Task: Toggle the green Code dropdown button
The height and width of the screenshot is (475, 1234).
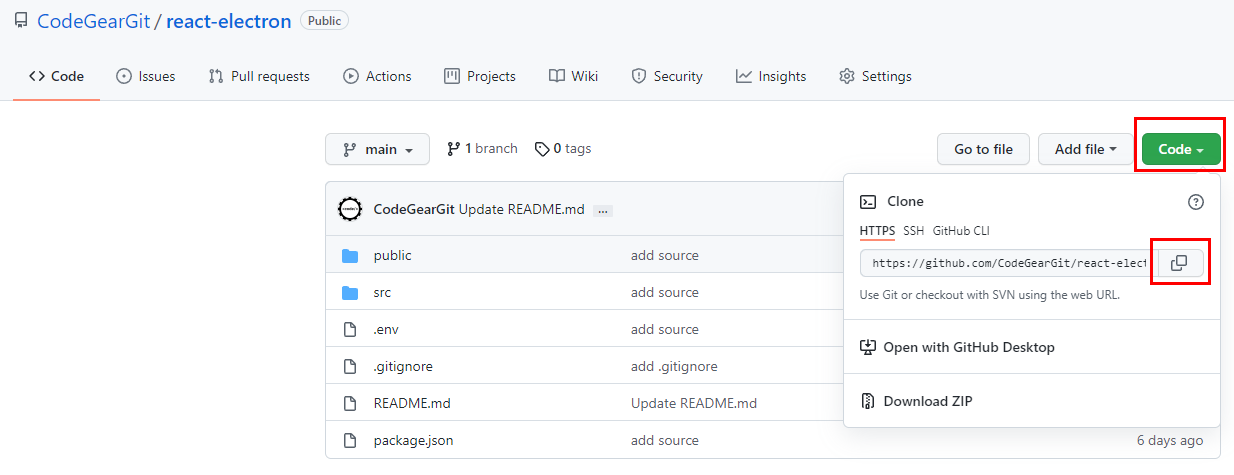Action: [1181, 149]
